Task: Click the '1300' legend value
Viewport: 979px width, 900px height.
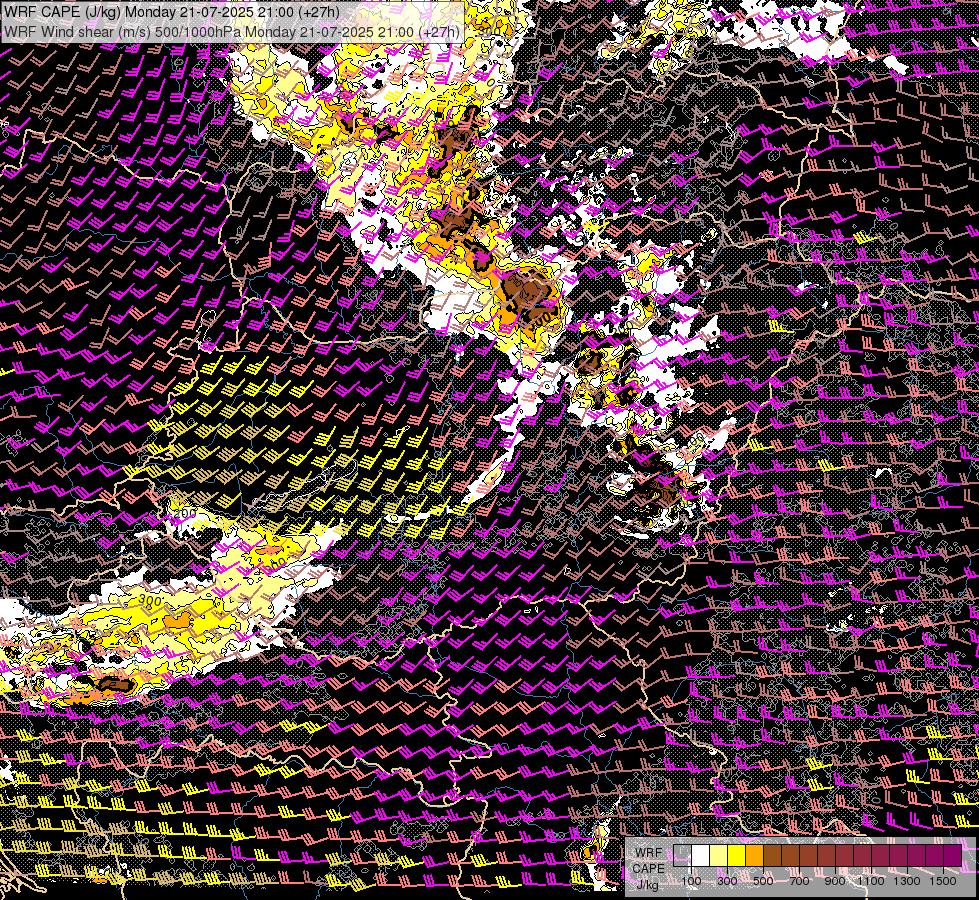Action: coord(907,881)
